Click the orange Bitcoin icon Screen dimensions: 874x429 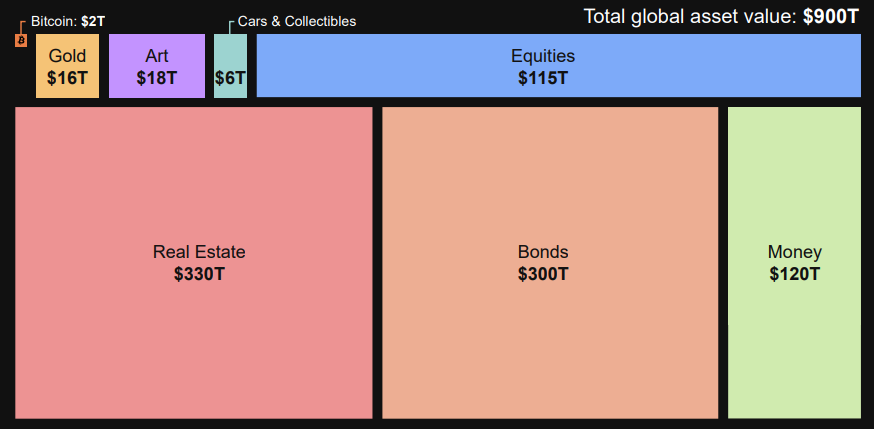[x=20, y=40]
